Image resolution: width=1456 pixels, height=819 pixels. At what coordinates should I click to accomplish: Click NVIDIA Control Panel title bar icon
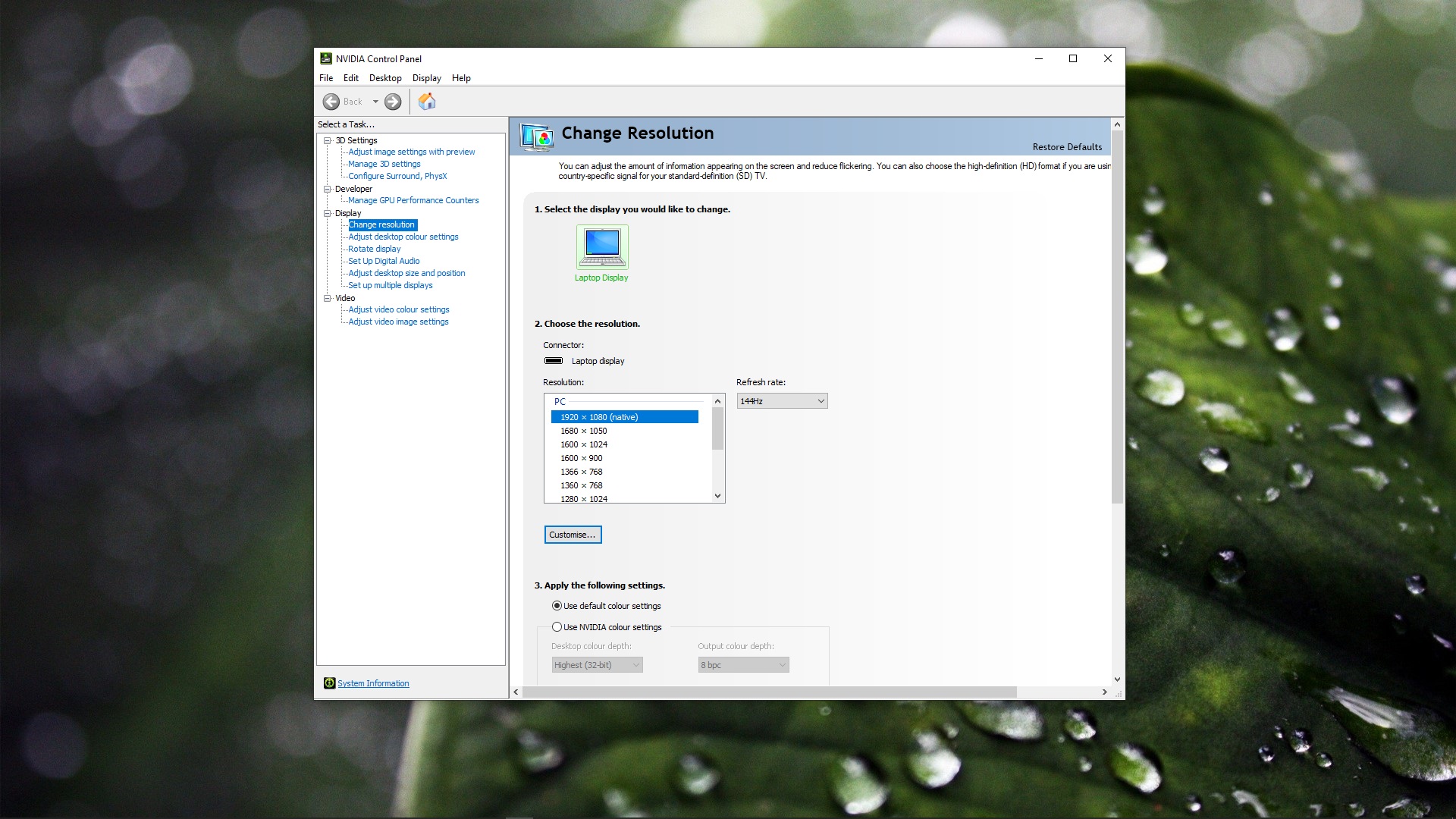coord(326,58)
